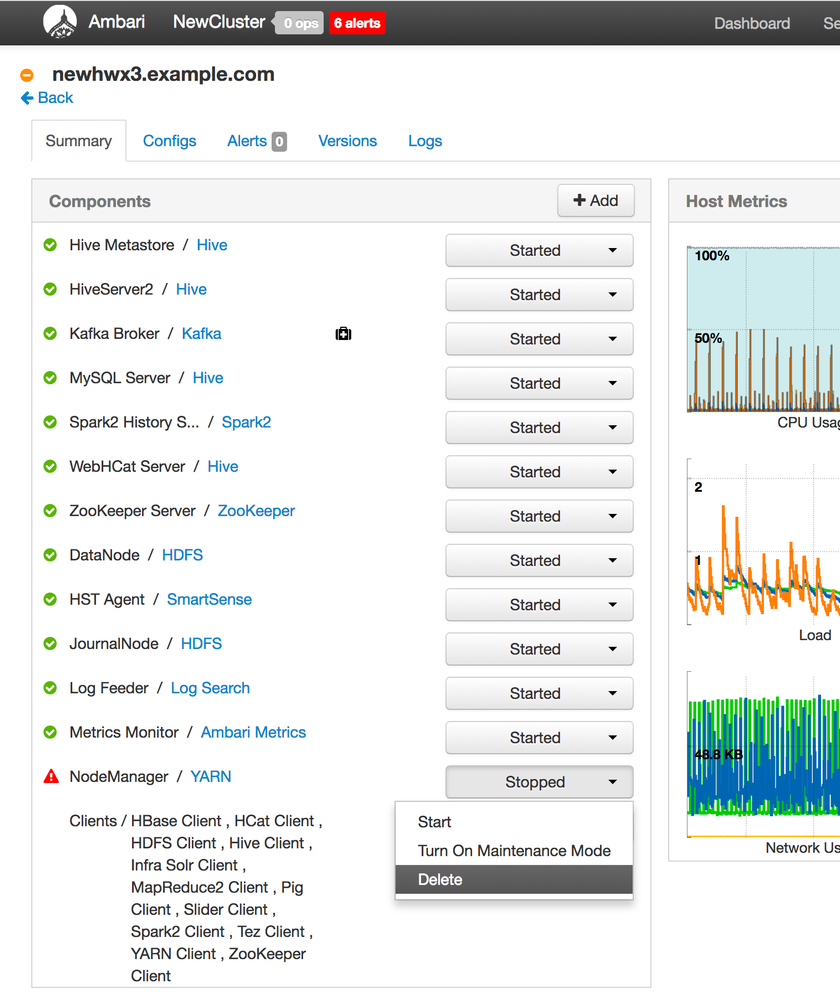This screenshot has width=840, height=999.
Task: Open the Log Feeder Started dropdown
Action: click(x=539, y=693)
